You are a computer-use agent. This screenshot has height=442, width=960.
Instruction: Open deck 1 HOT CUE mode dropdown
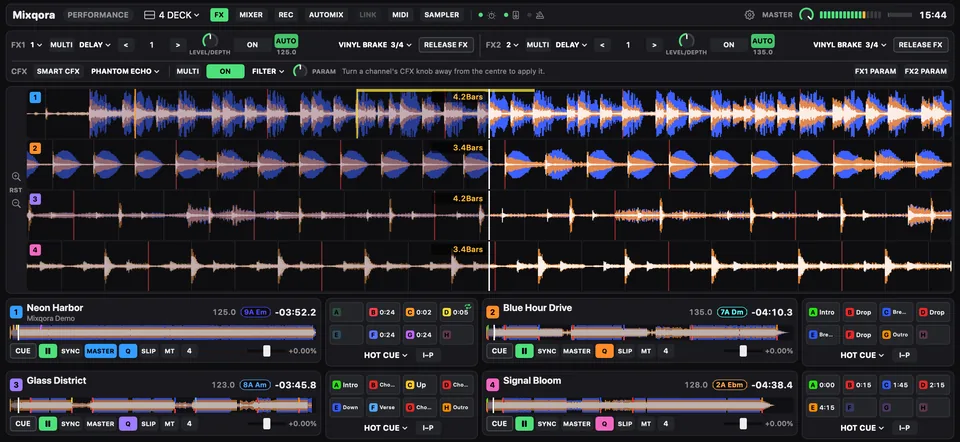tap(386, 355)
